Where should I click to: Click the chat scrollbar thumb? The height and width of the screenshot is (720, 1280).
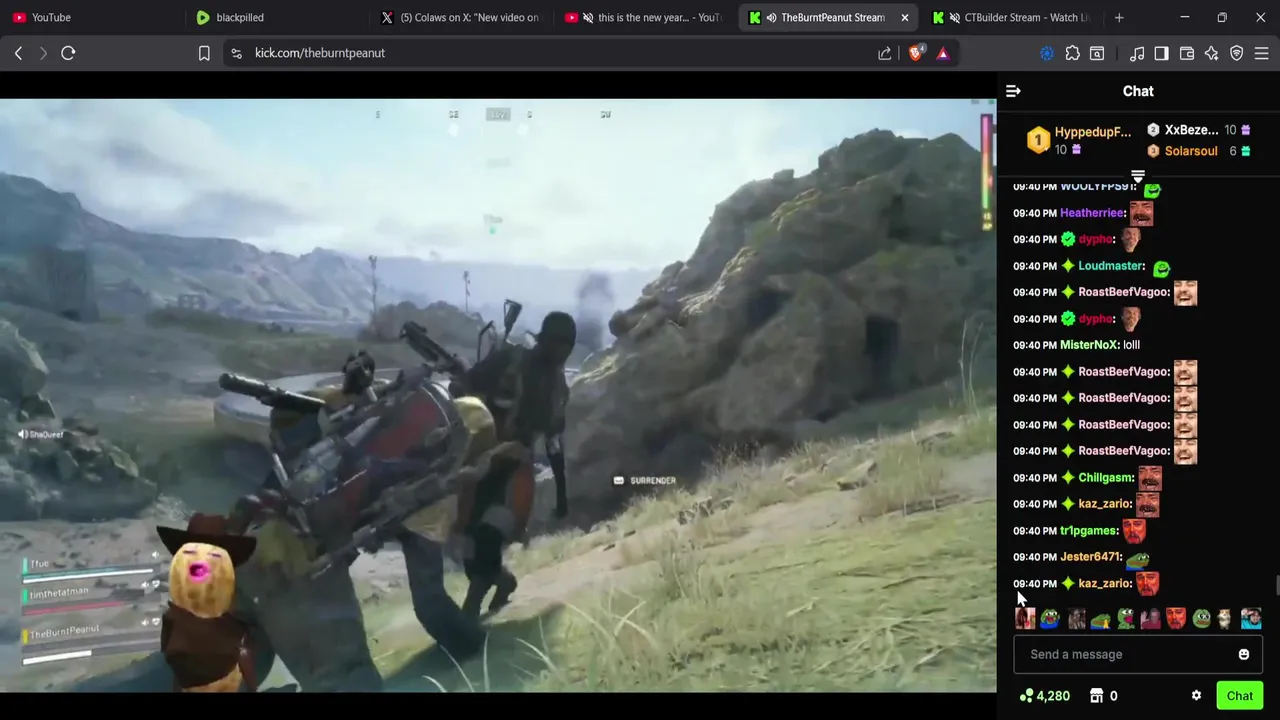tap(1276, 585)
